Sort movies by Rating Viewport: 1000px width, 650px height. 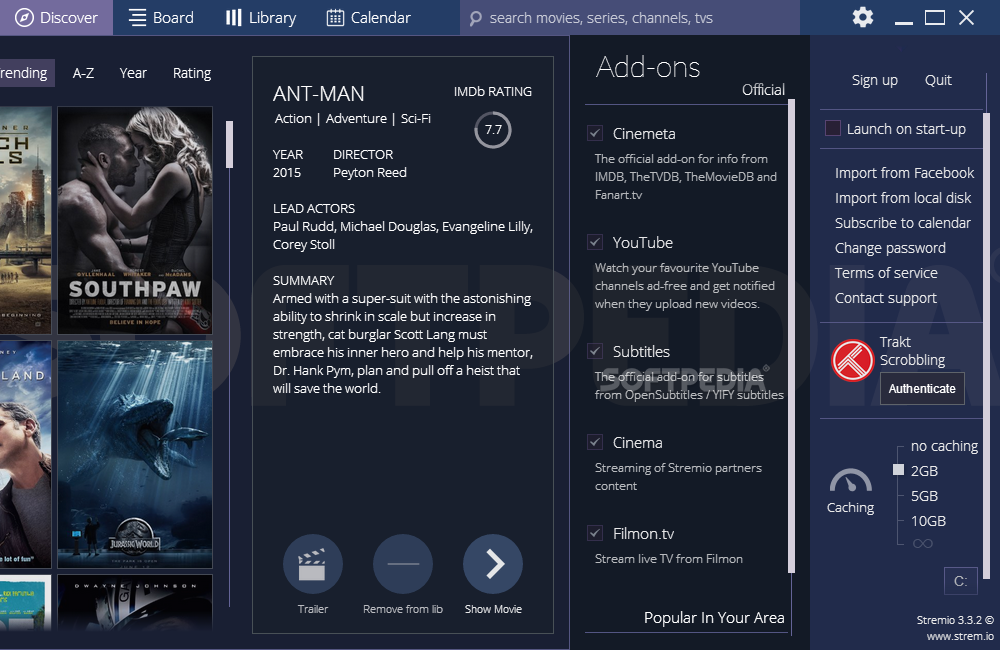[192, 73]
